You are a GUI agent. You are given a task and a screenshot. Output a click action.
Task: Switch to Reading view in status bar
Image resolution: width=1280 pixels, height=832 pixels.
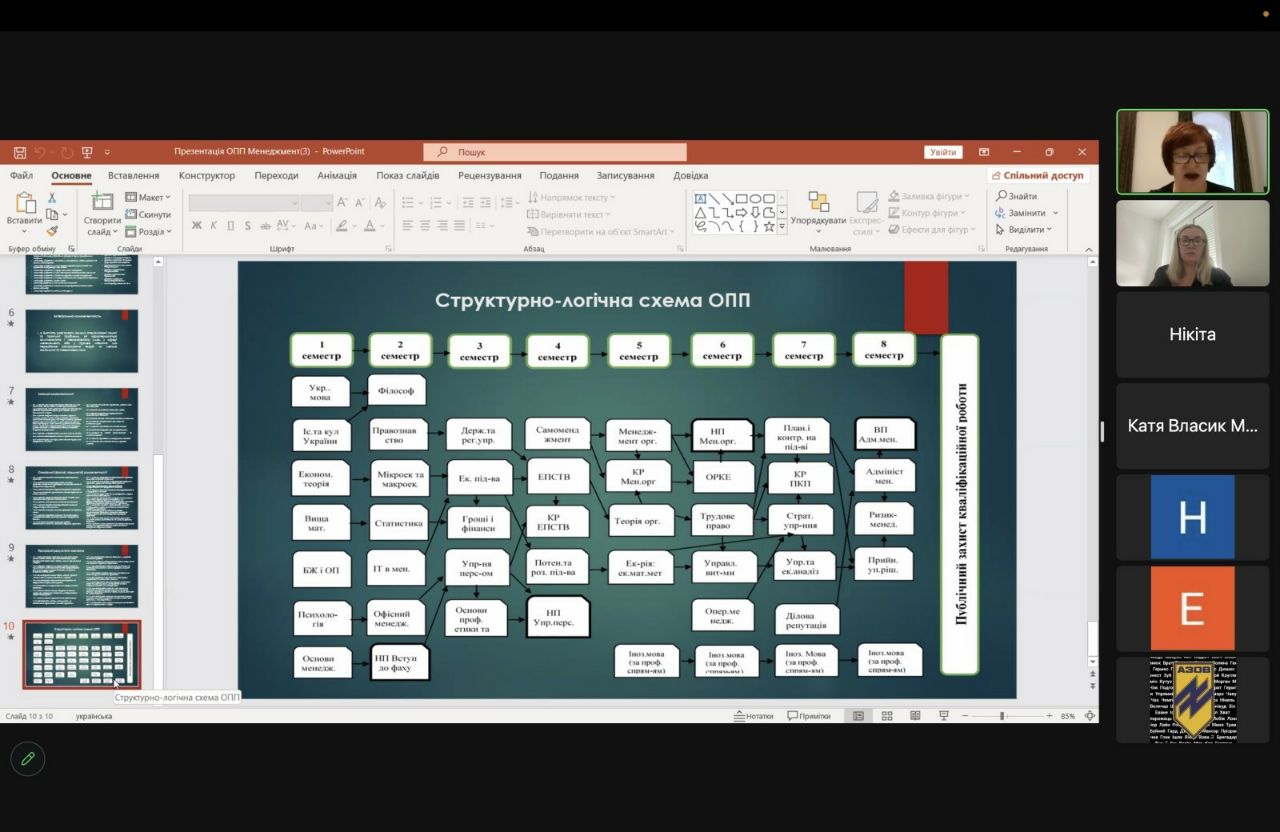tap(915, 716)
